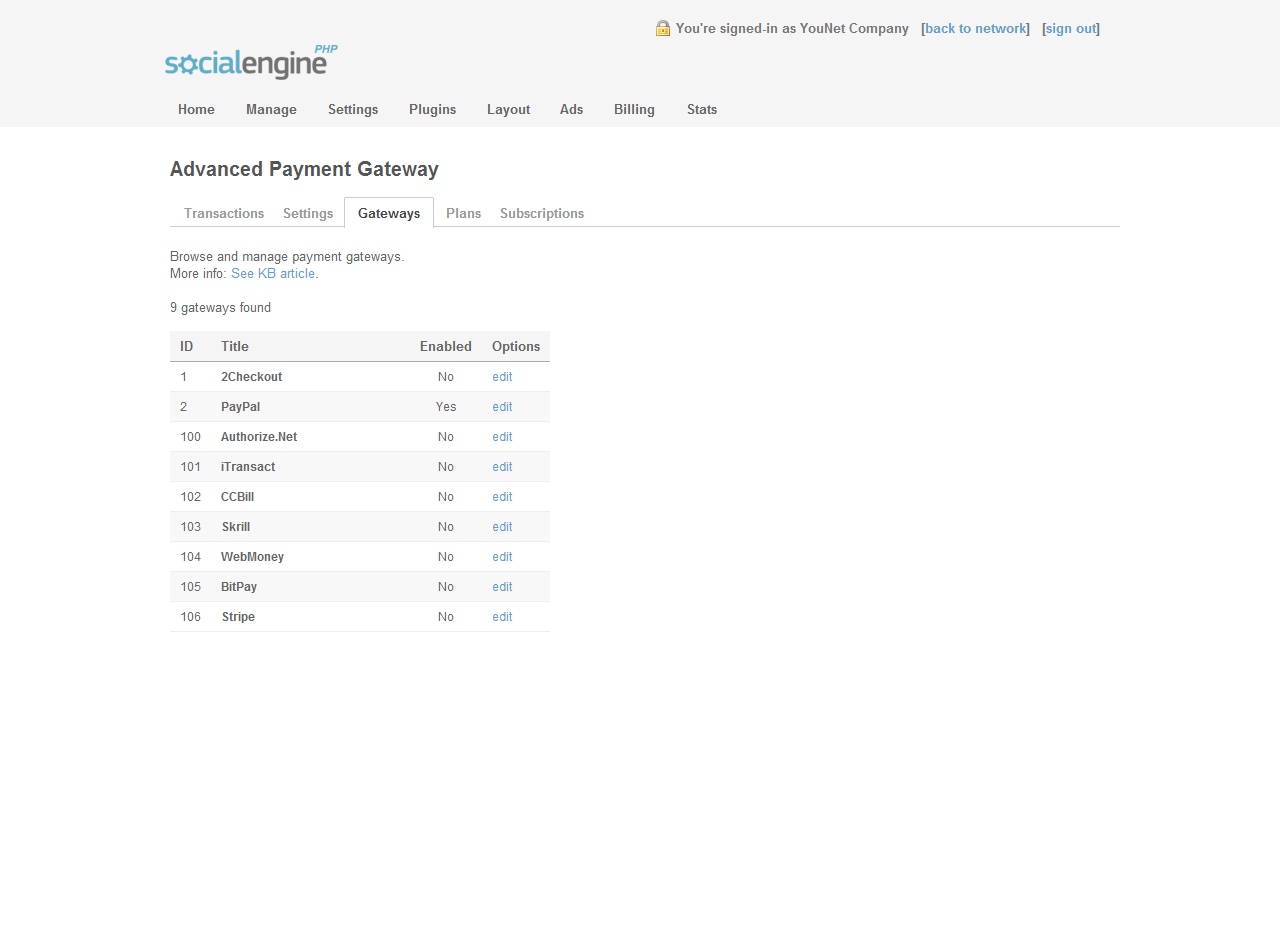
Task: Select the iTransact title cell
Action: point(248,467)
